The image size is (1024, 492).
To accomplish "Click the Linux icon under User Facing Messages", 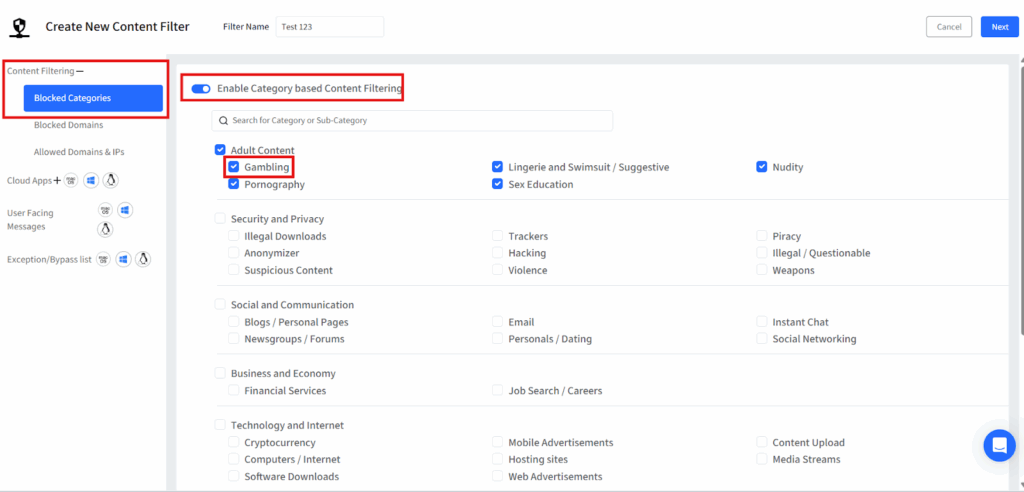I will point(105,229).
